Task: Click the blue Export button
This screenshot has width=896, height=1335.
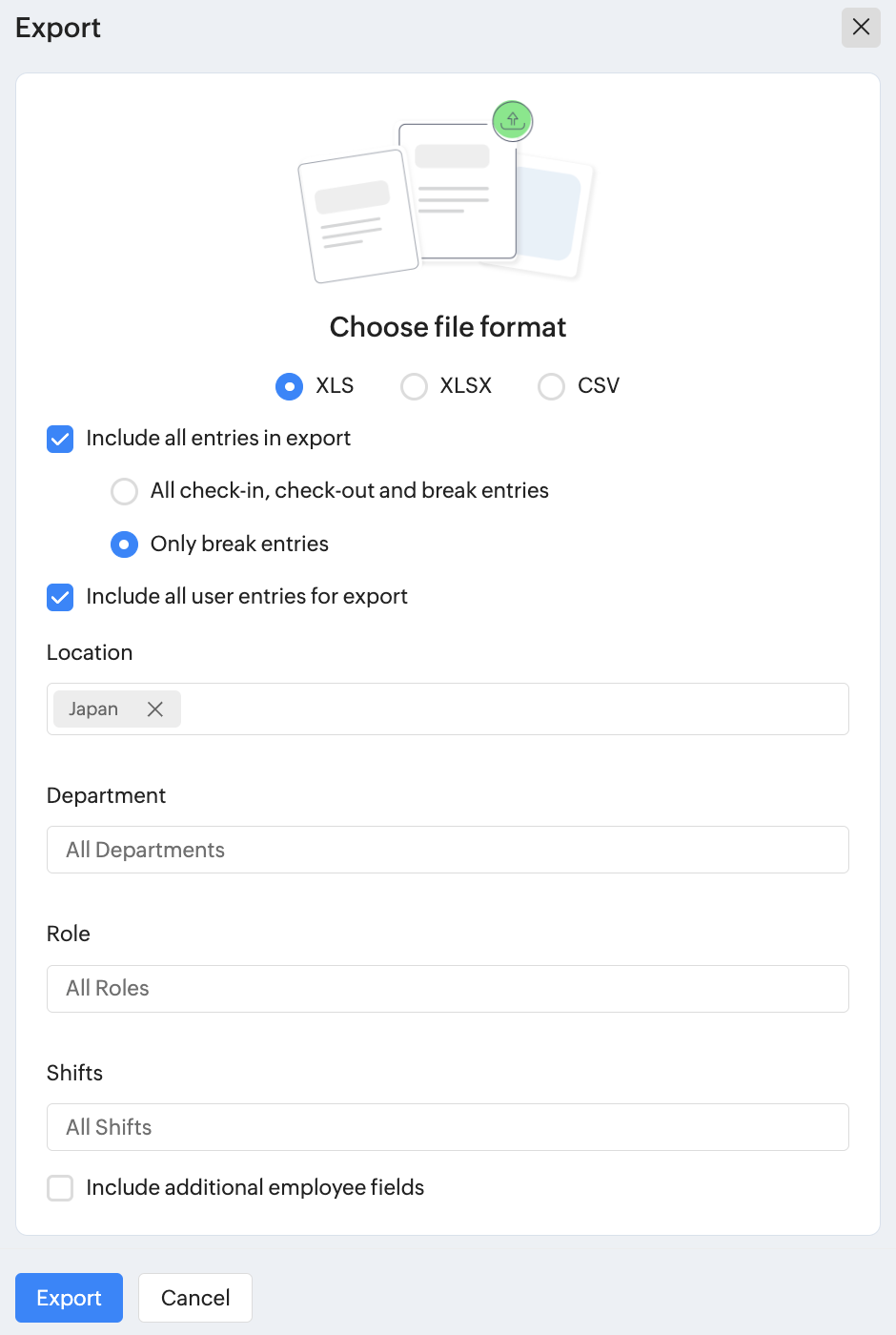Action: pos(69,1298)
